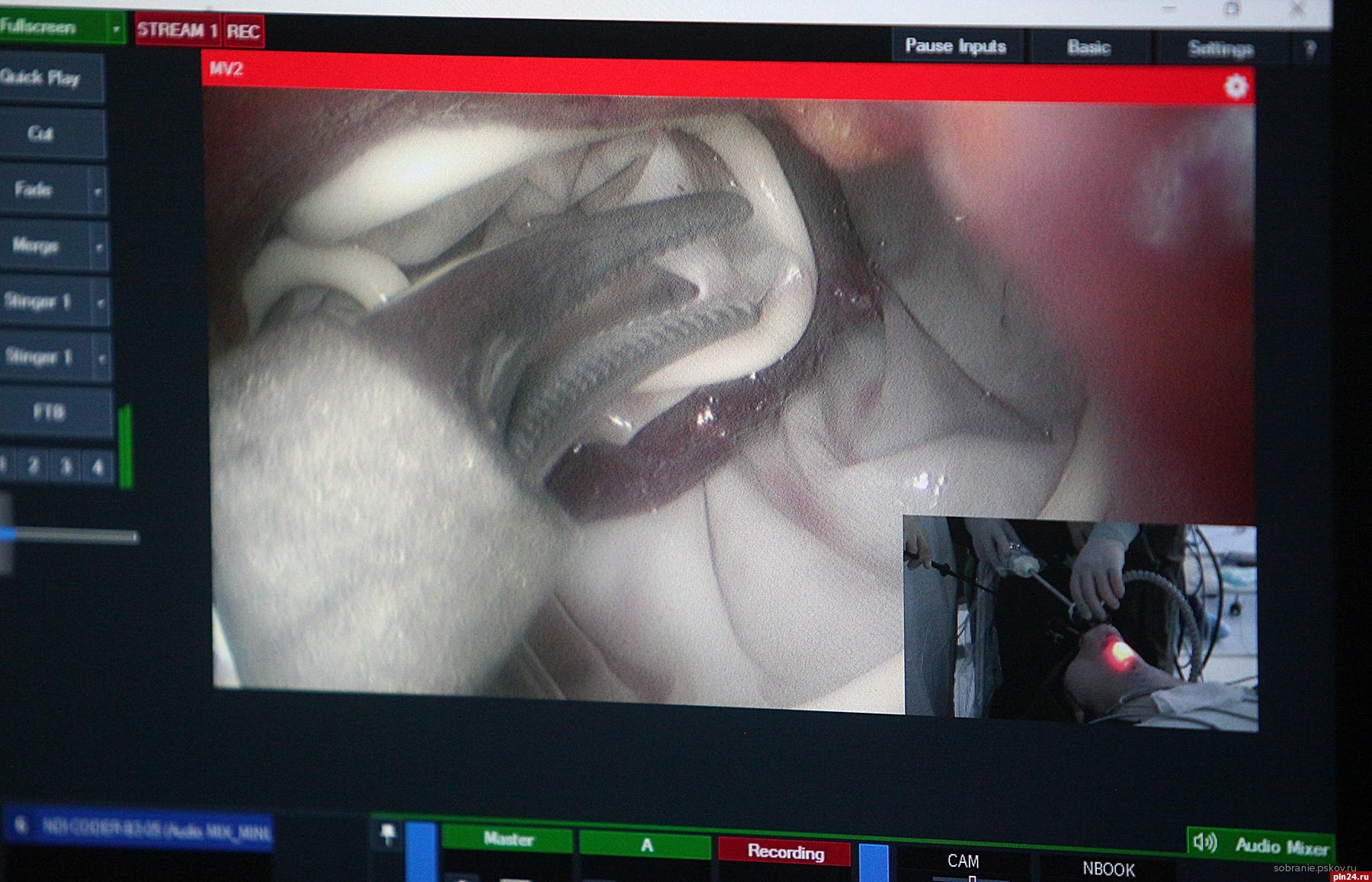Image resolution: width=1372 pixels, height=882 pixels.
Task: Expand the Merge transition dropdown arrow
Action: point(99,247)
